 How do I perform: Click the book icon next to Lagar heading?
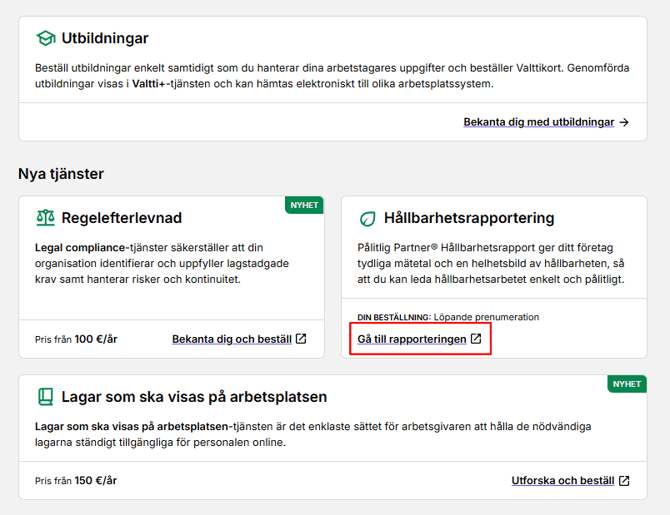(45, 397)
